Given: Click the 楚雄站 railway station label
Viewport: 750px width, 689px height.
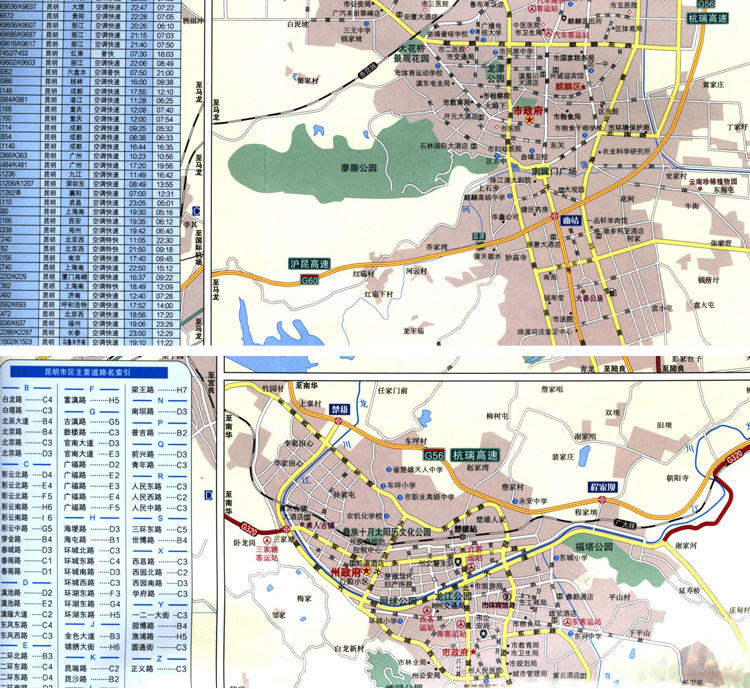Looking at the screenshot, I should pos(465,529).
